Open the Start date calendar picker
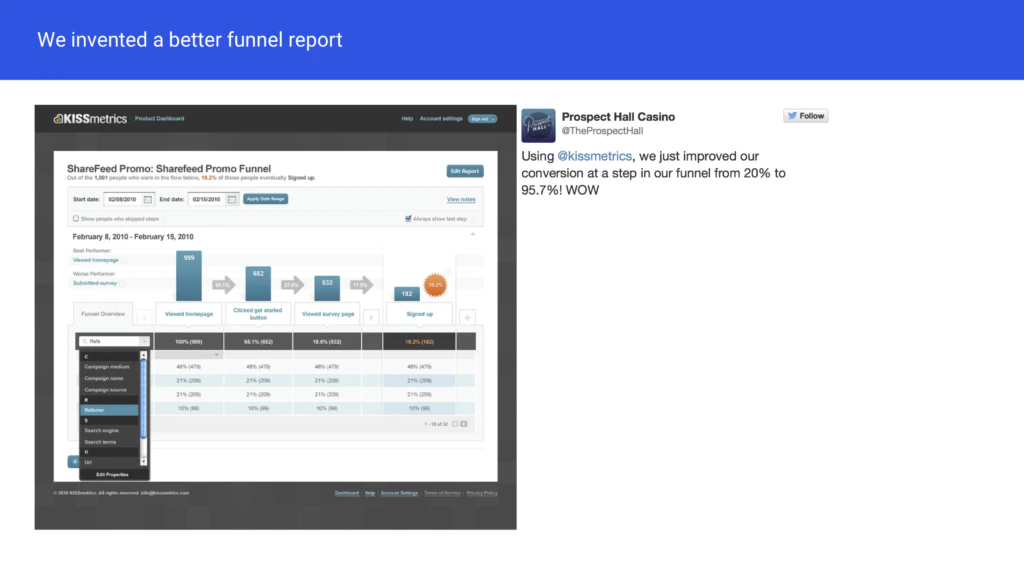Viewport: 1024px width, 576px height. [148, 199]
